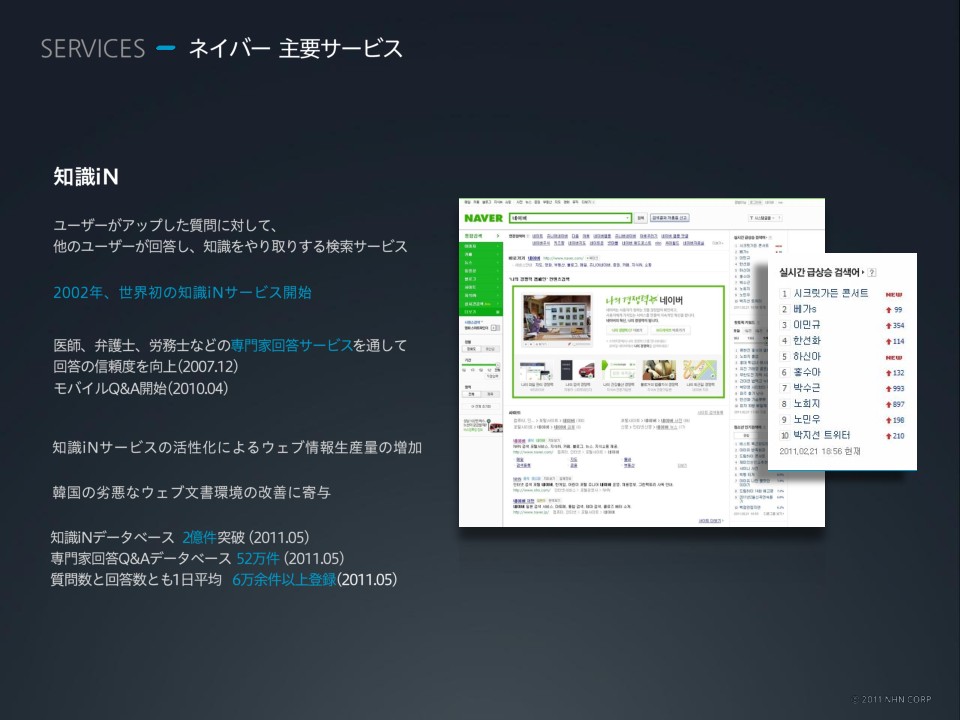Click the up arrow next to 897
Image resolution: width=960 pixels, height=720 pixels.
(888, 405)
